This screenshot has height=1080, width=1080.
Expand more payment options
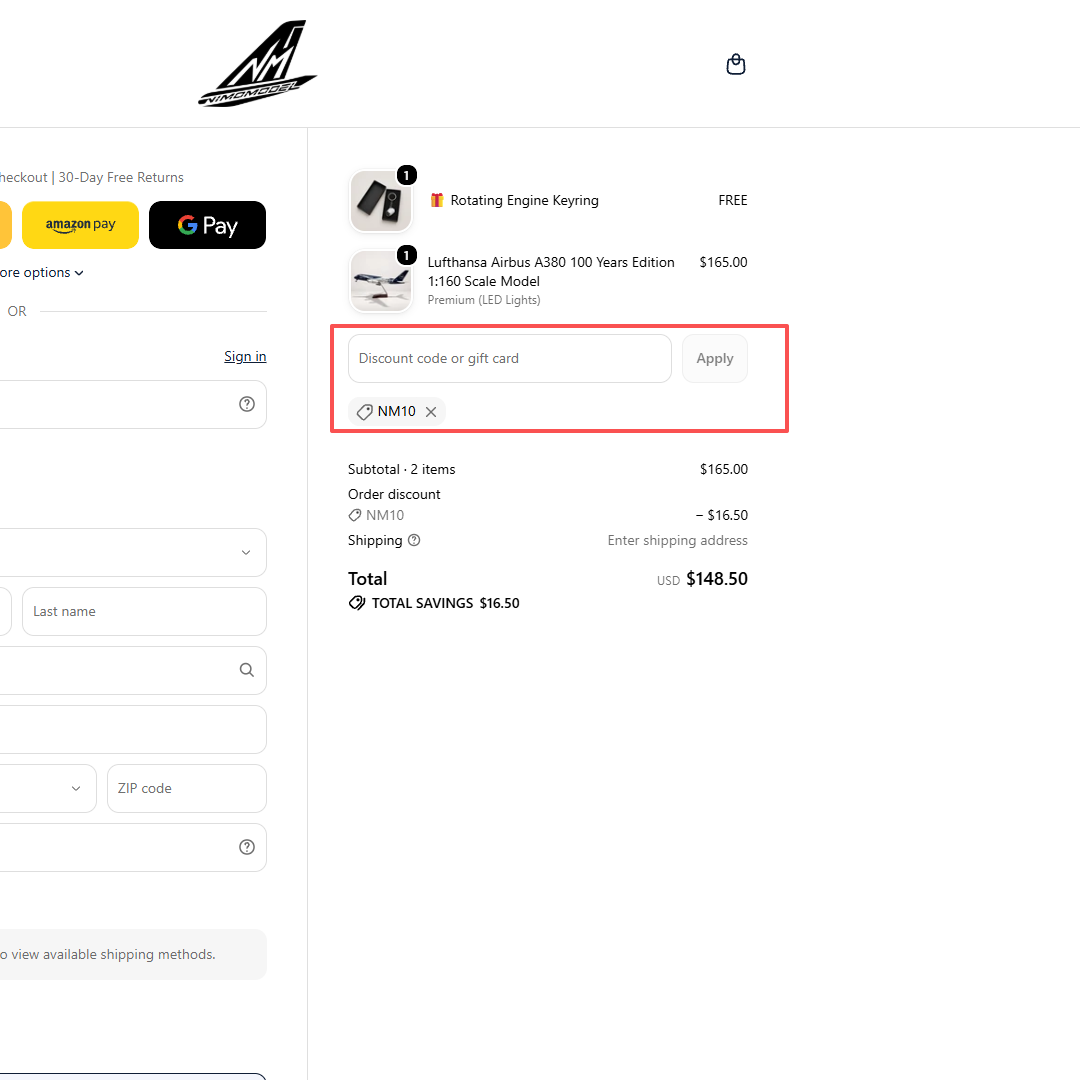pos(42,273)
